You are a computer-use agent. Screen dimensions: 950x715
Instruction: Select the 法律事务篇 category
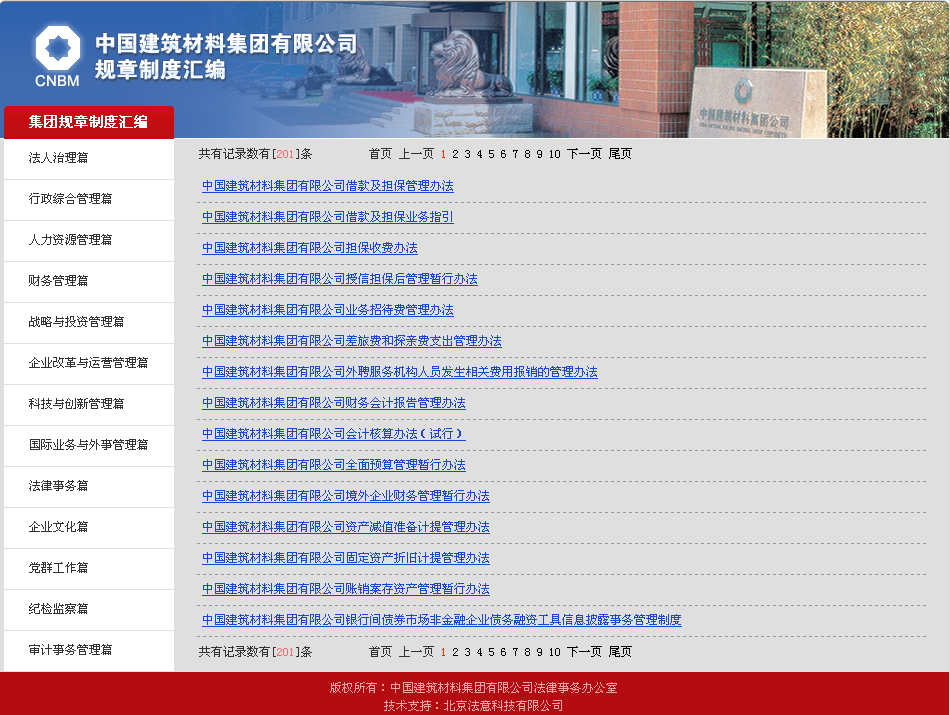pyautogui.click(x=58, y=486)
